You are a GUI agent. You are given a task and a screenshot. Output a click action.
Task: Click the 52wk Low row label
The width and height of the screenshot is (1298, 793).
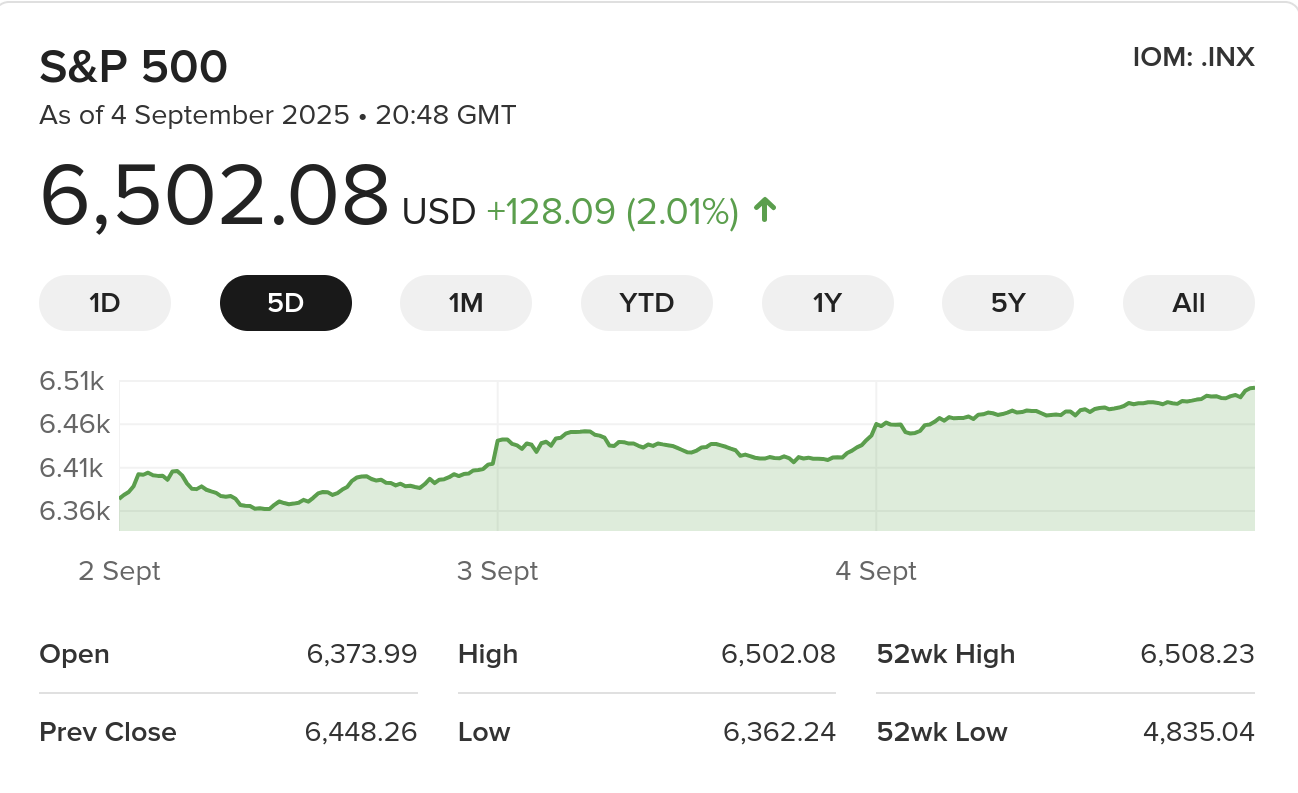click(941, 732)
